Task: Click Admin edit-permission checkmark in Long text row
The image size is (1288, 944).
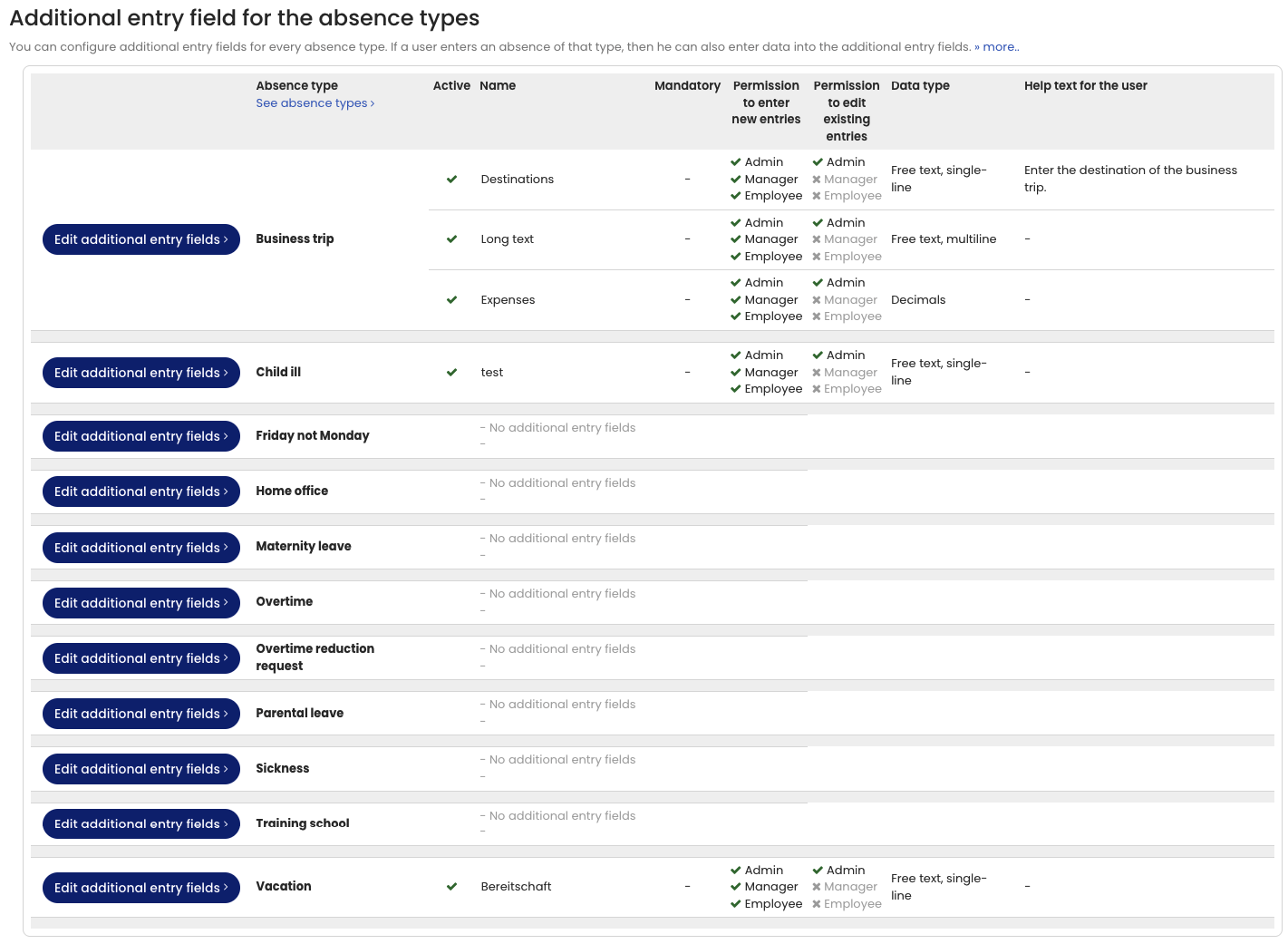Action: [818, 223]
